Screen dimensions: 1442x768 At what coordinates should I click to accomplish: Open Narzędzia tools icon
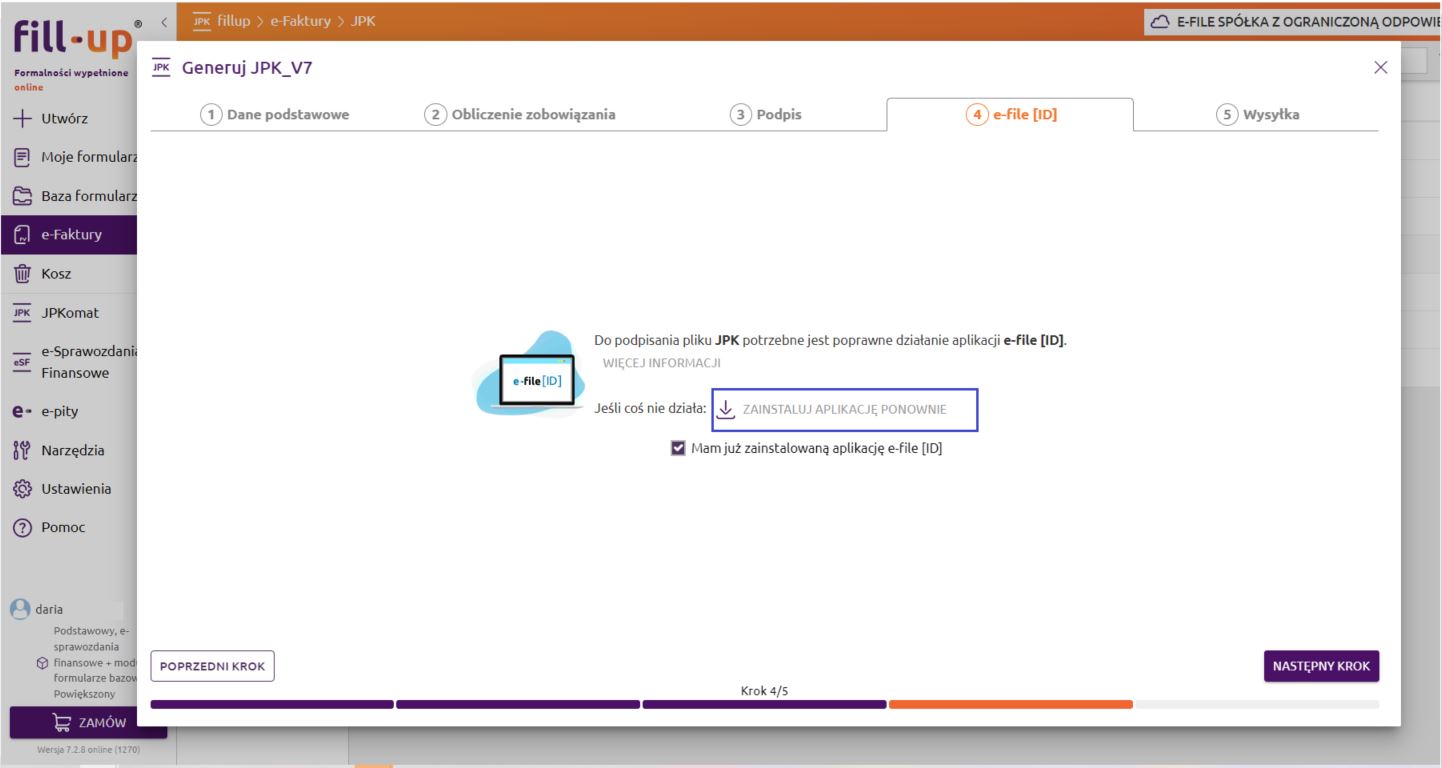coord(22,450)
